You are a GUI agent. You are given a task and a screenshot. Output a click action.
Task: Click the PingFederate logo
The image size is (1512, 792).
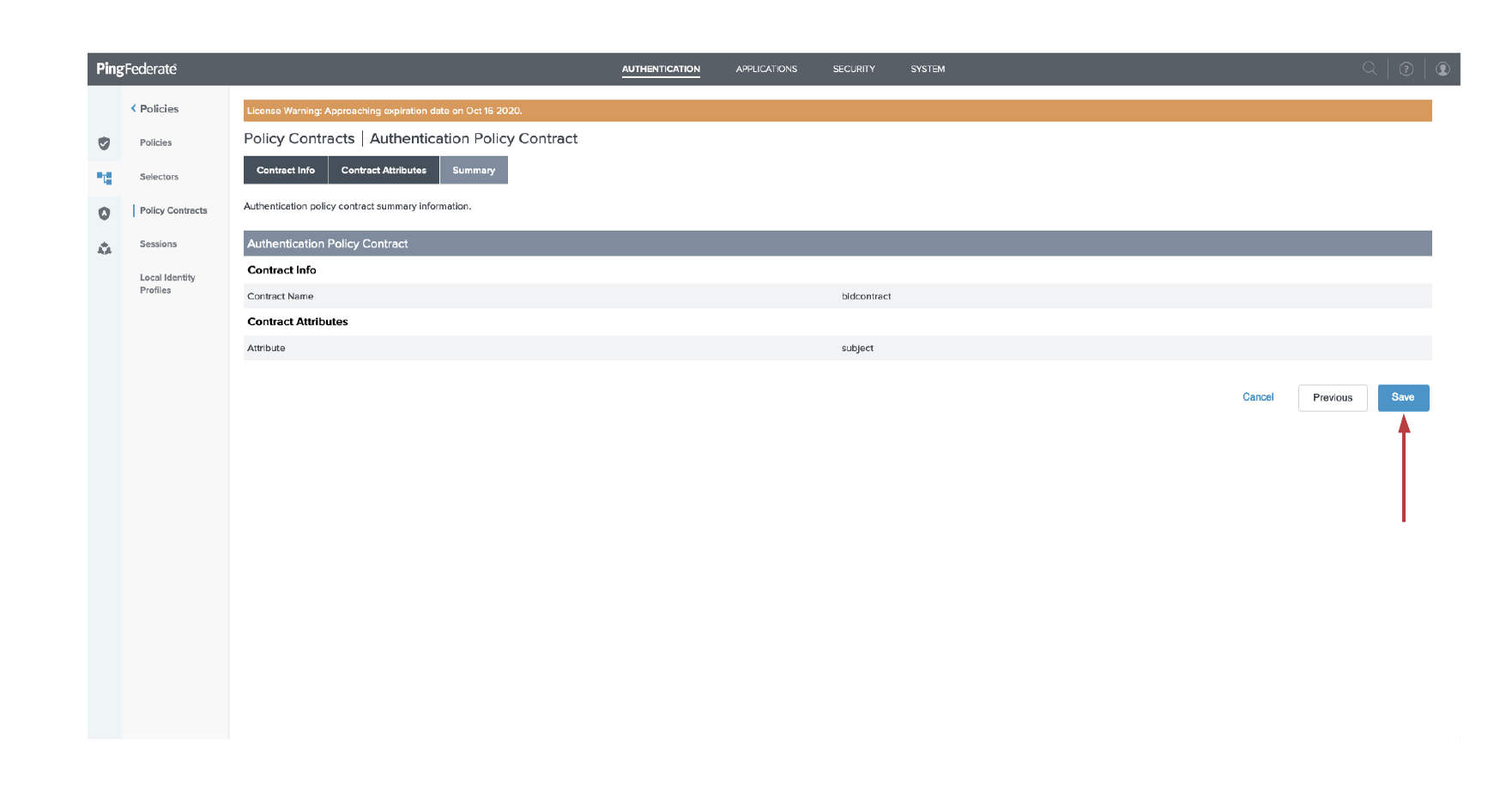coord(136,70)
